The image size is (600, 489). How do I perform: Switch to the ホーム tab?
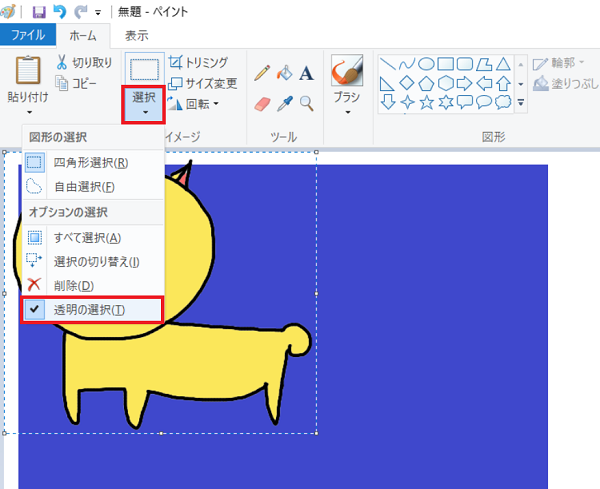click(x=83, y=36)
